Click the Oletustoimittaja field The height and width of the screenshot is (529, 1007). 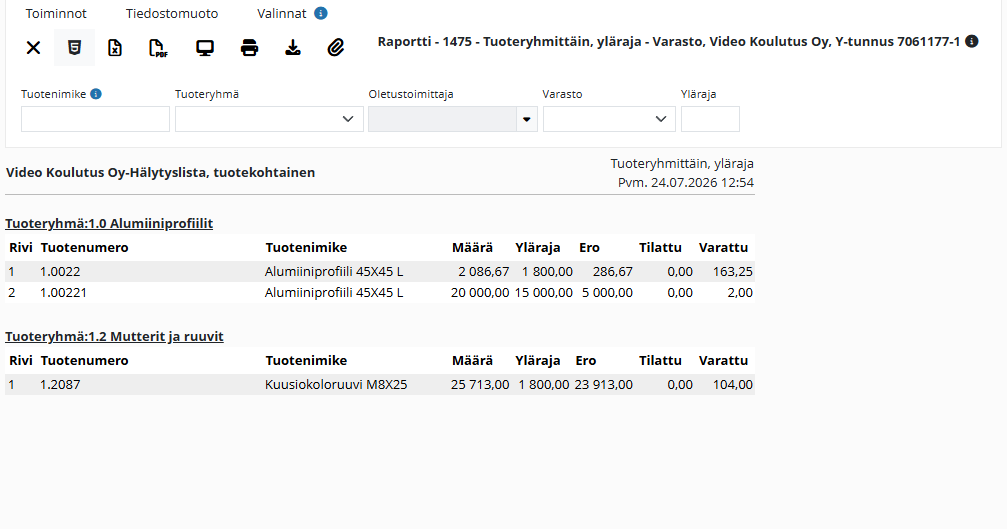coord(442,119)
